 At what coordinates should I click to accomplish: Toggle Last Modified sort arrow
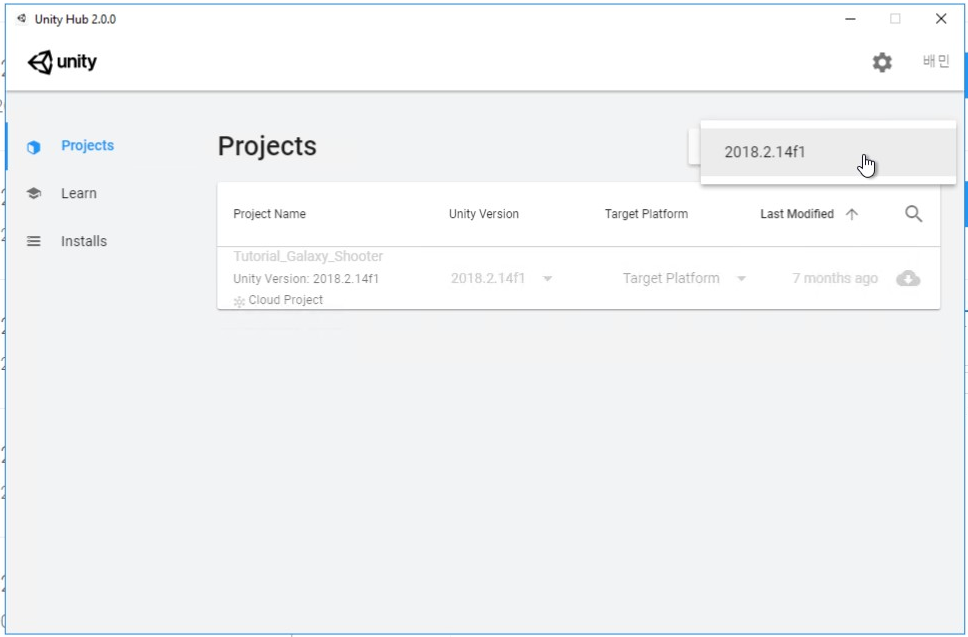pos(852,214)
